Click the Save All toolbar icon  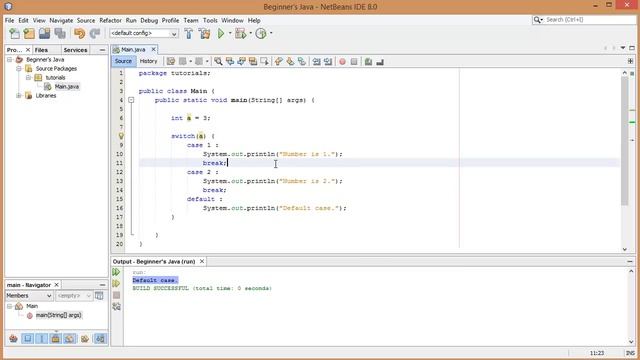(x=60, y=33)
